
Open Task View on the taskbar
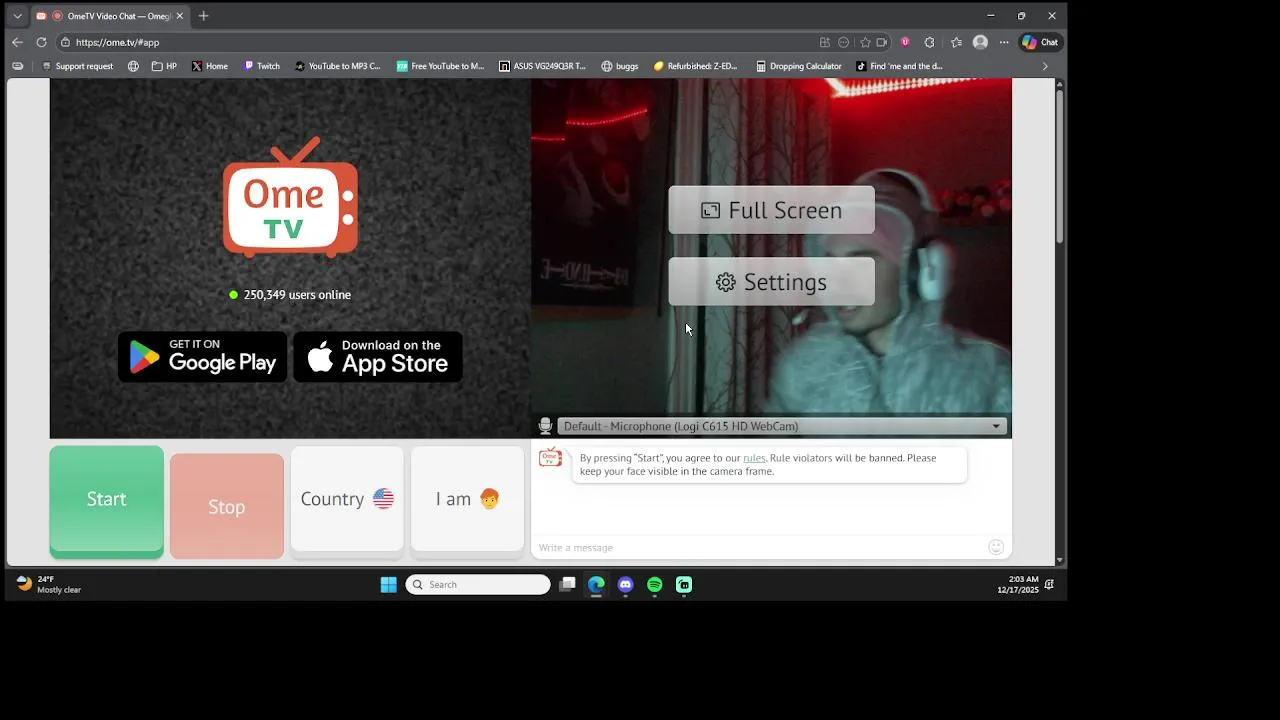[567, 585]
